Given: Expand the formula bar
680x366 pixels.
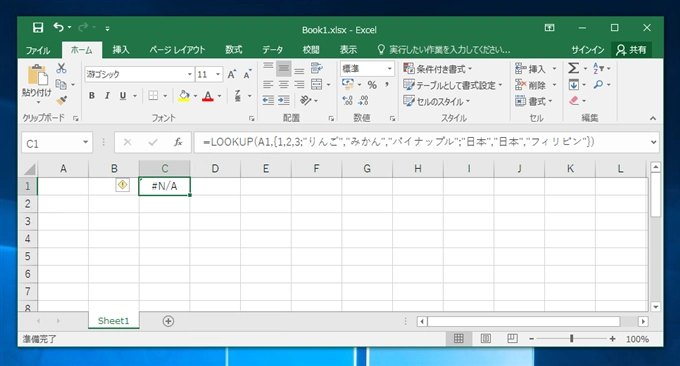Looking at the screenshot, I should point(653,142).
